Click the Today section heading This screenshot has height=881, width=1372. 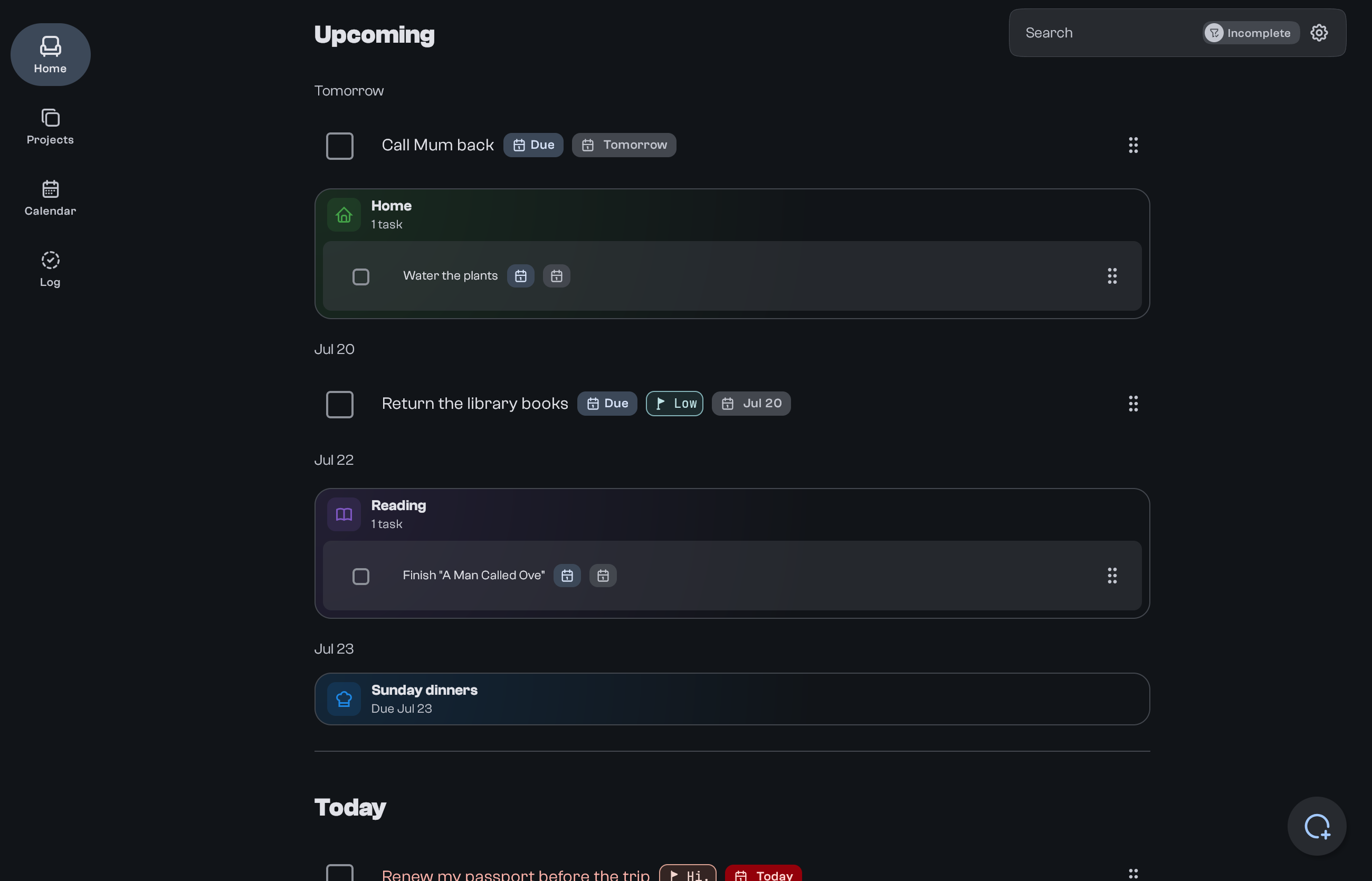tap(350, 808)
